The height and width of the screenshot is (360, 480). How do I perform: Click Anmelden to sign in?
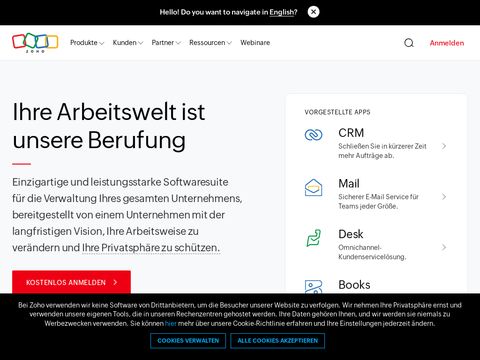pos(447,43)
